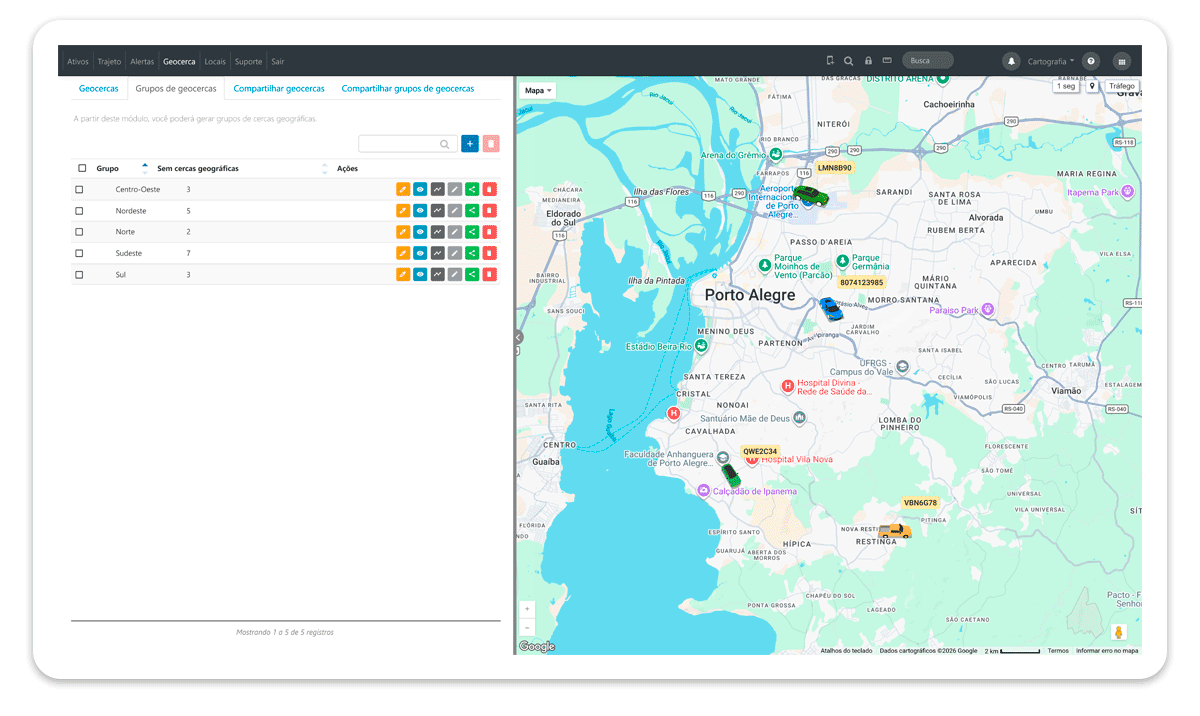Go to the Ativos menu

(x=78, y=62)
